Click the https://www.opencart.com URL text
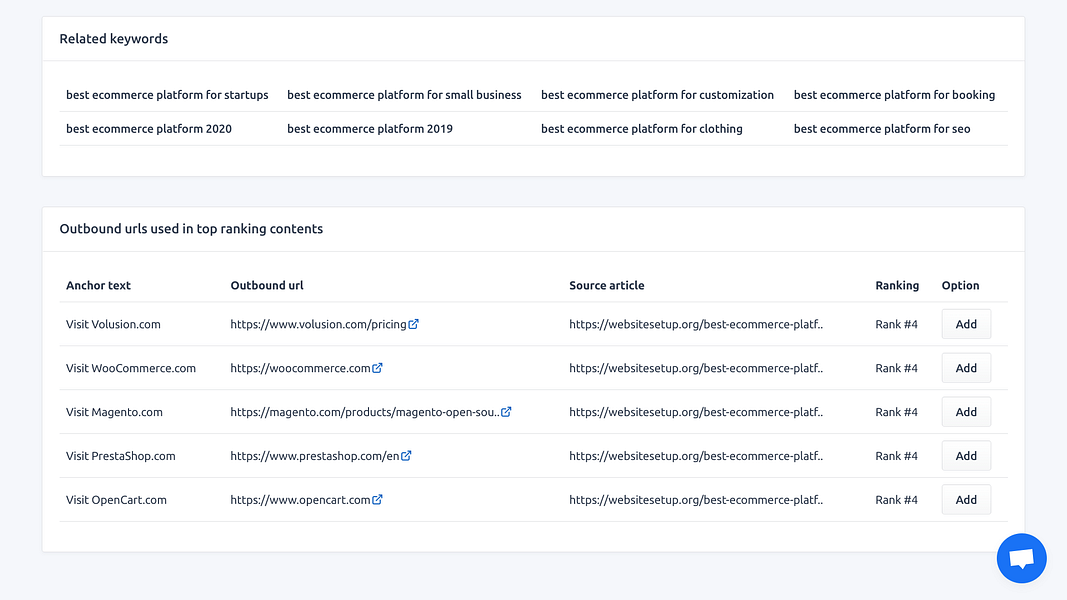 300,499
